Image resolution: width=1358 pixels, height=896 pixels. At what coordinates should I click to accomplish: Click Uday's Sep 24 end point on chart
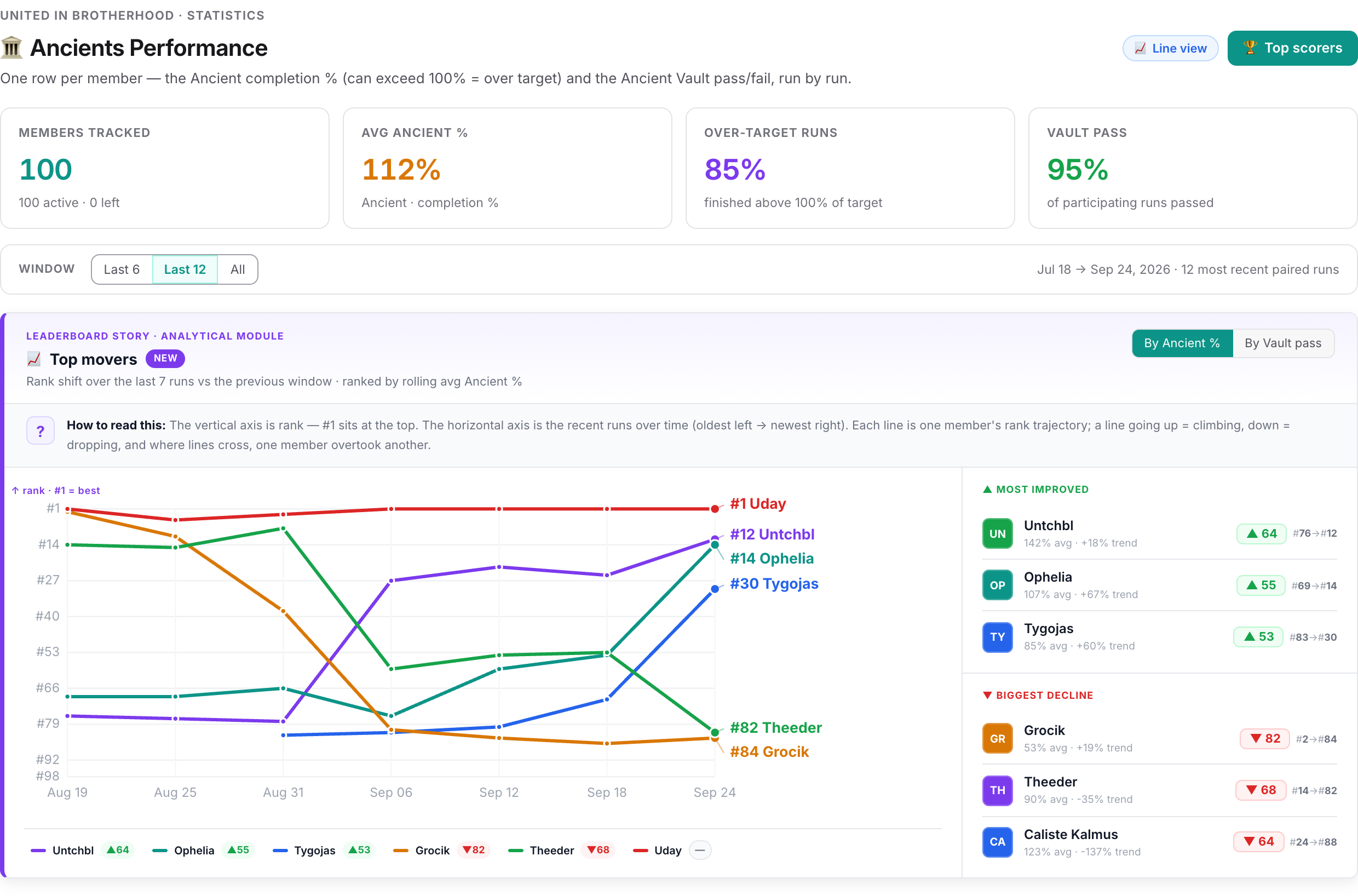point(715,509)
